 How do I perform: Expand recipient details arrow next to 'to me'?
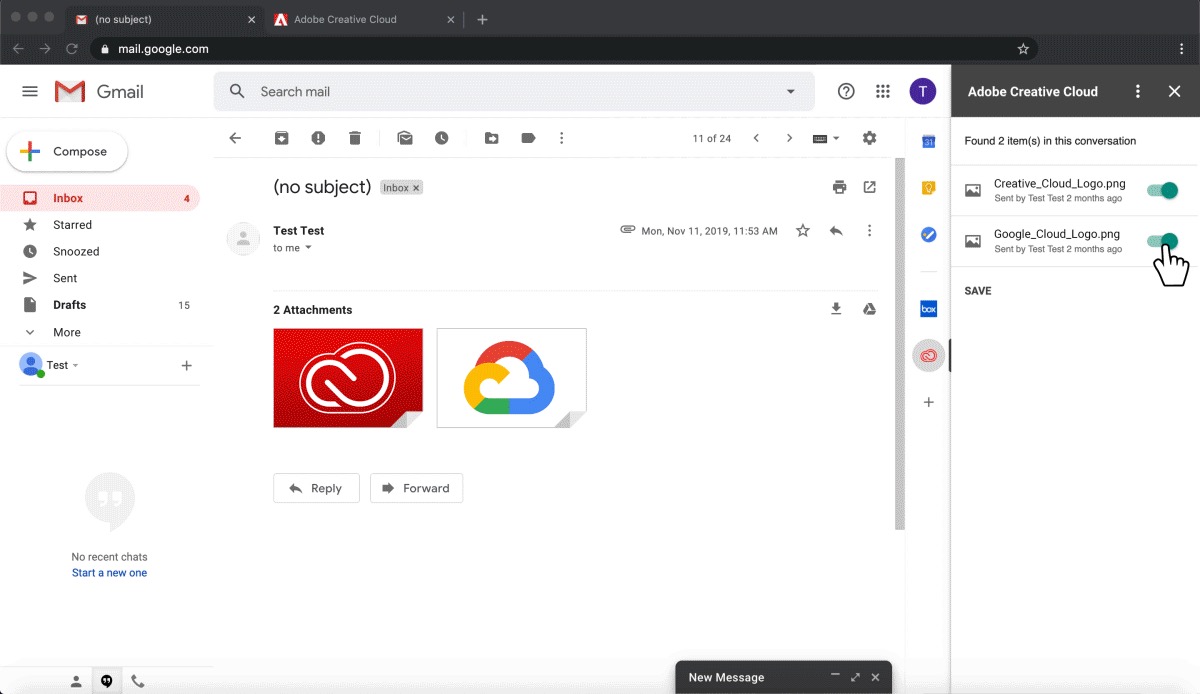tap(308, 248)
